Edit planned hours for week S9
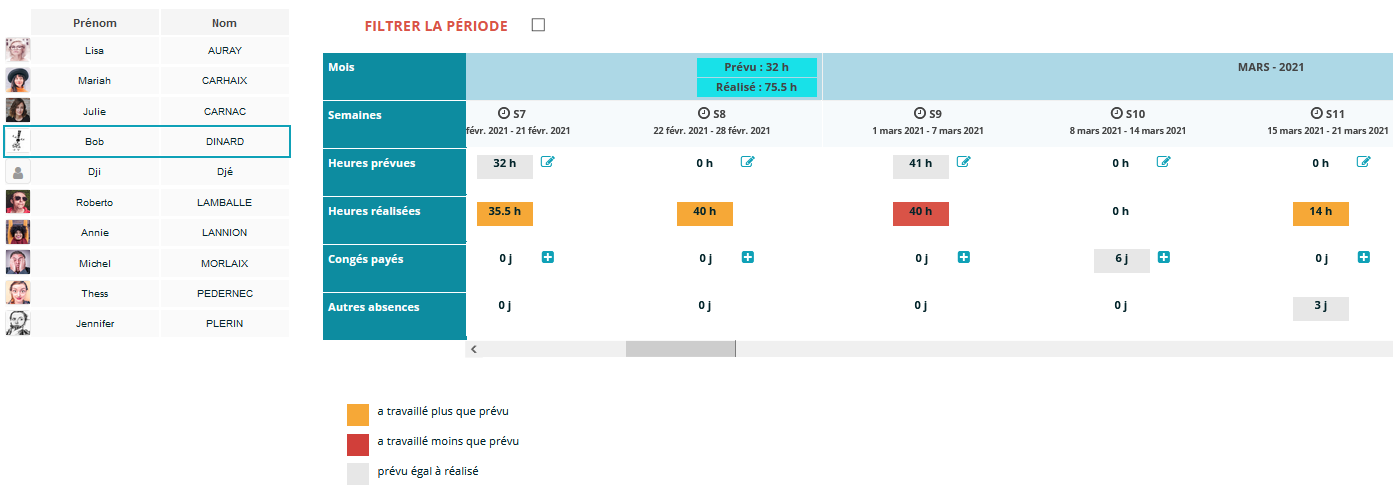Image resolution: width=1393 pixels, height=492 pixels. [963, 162]
